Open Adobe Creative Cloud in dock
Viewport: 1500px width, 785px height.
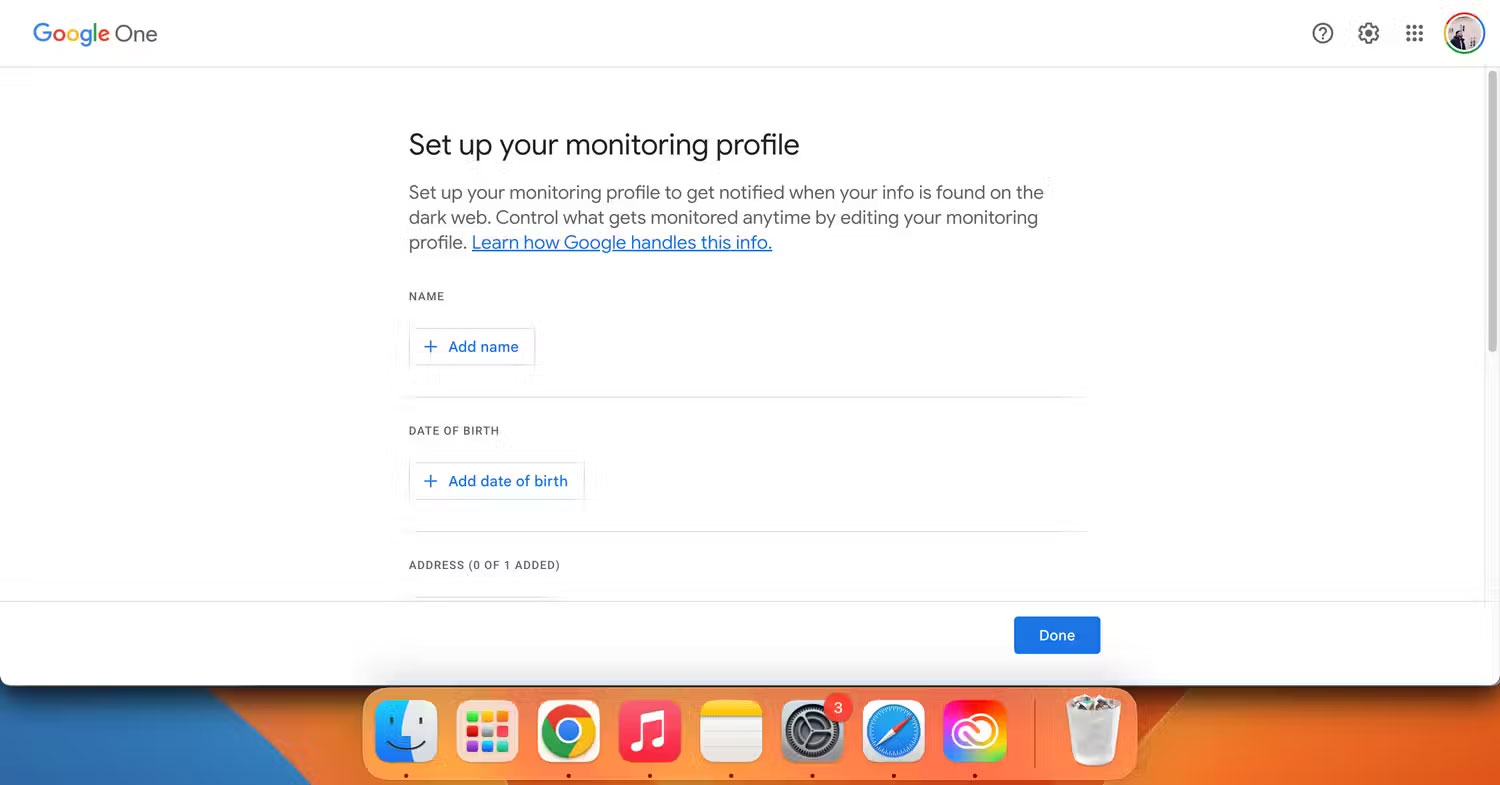975,731
